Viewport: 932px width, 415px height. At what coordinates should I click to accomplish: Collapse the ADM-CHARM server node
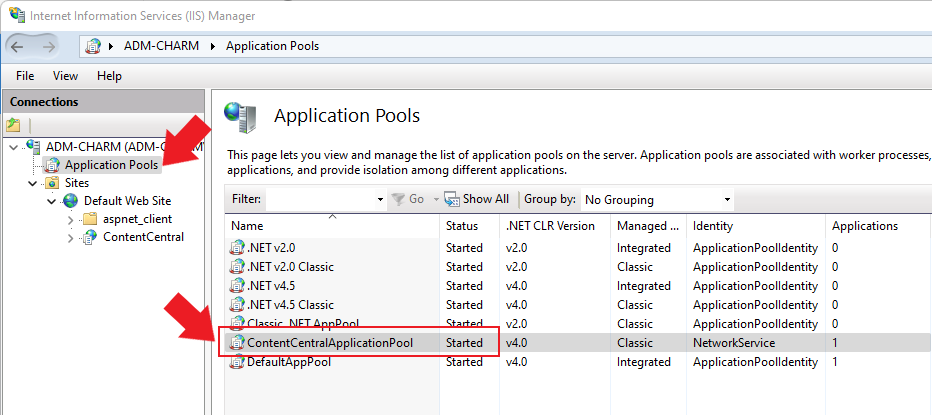[x=15, y=146]
